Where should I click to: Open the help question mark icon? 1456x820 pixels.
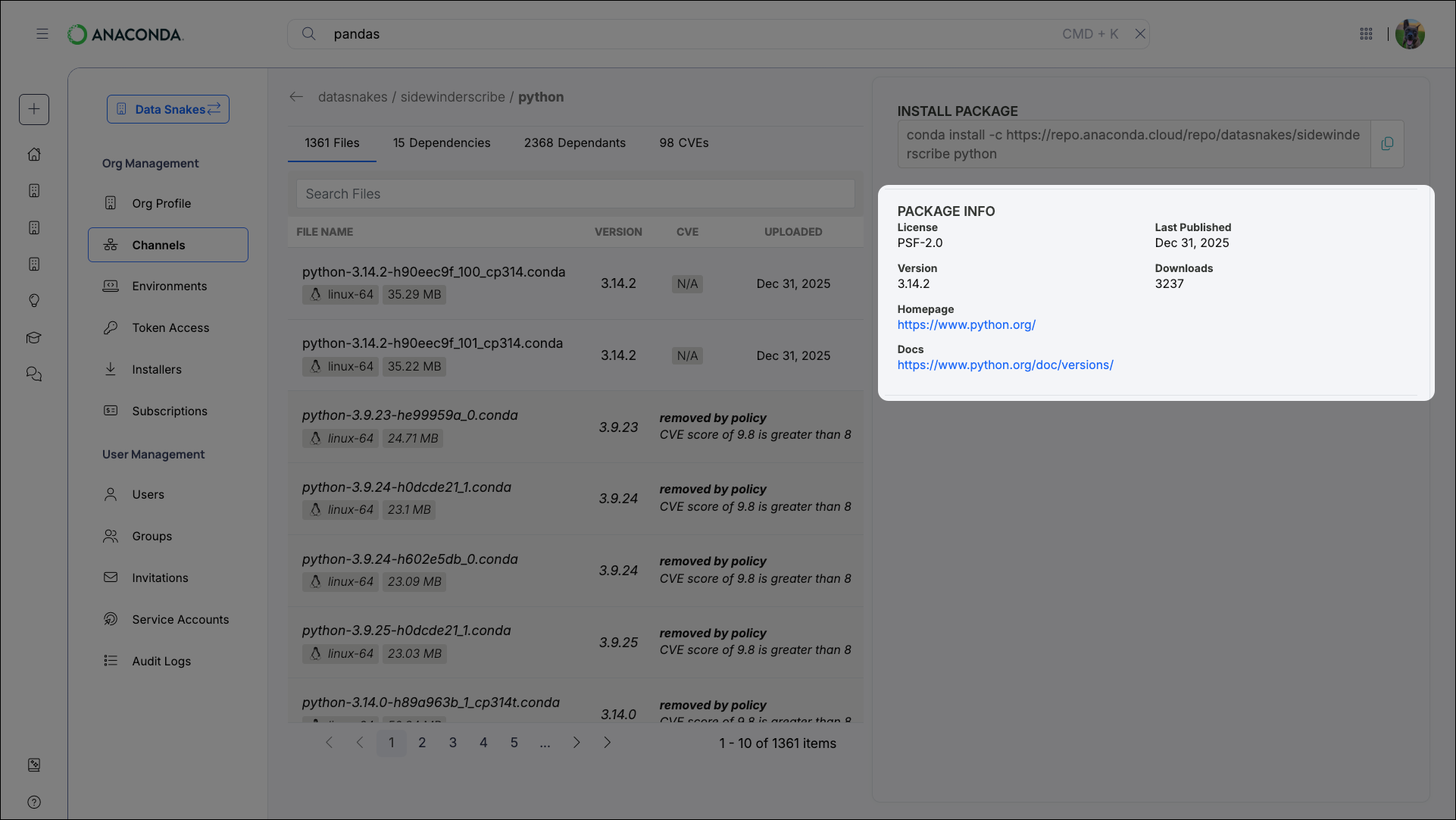pos(34,802)
